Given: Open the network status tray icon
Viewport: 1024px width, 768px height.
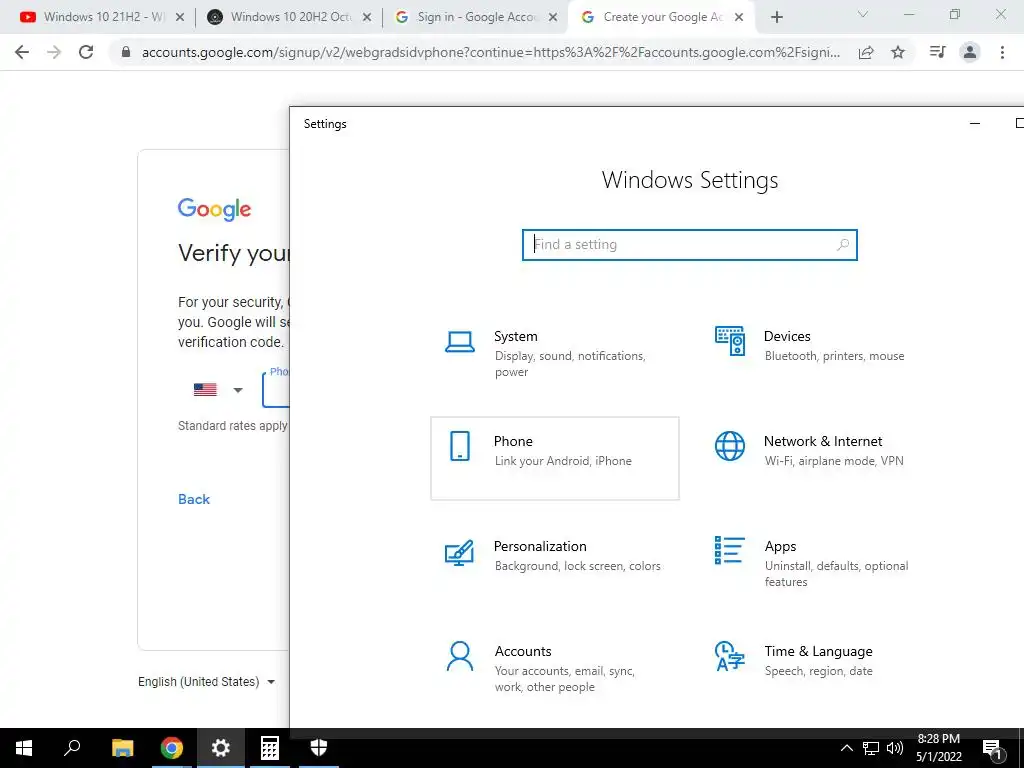Looking at the screenshot, I should tap(871, 748).
